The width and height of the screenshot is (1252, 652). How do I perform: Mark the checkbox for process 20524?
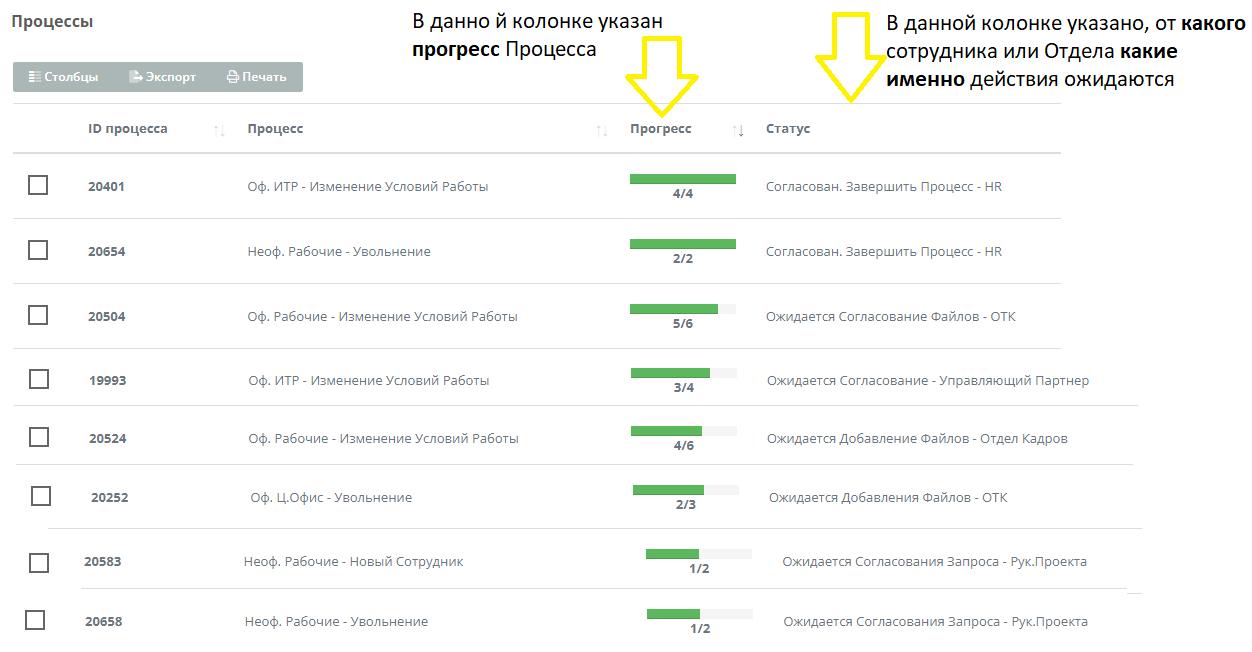point(39,437)
